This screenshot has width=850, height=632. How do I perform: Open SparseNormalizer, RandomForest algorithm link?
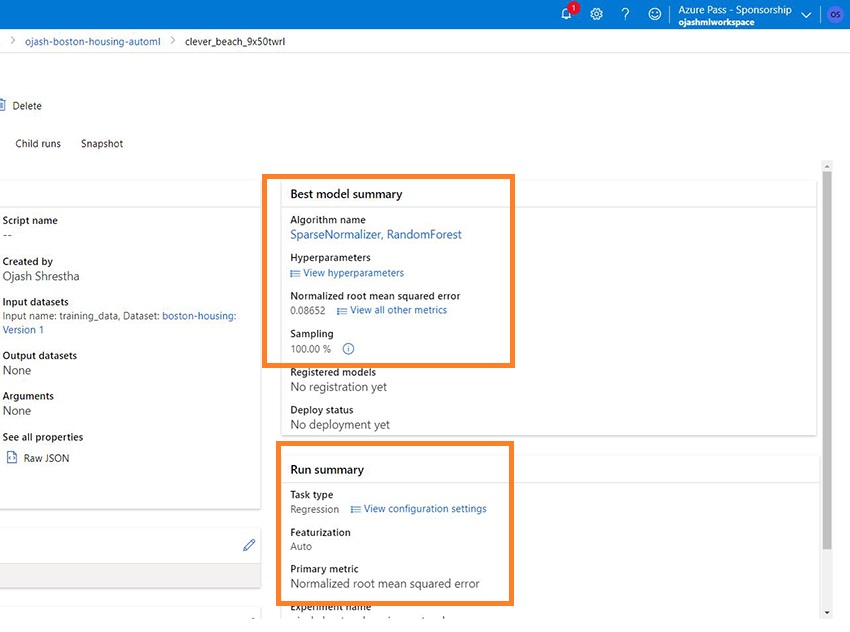(376, 235)
